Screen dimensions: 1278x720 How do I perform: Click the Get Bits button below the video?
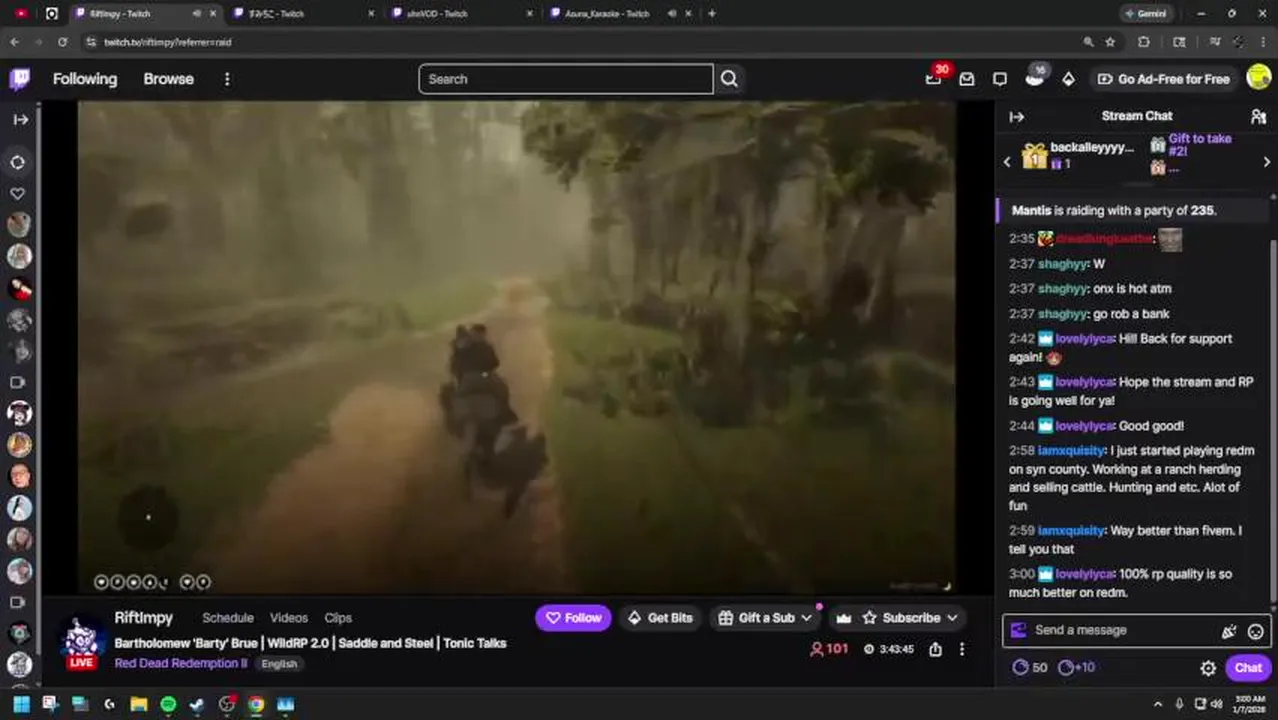tap(660, 618)
